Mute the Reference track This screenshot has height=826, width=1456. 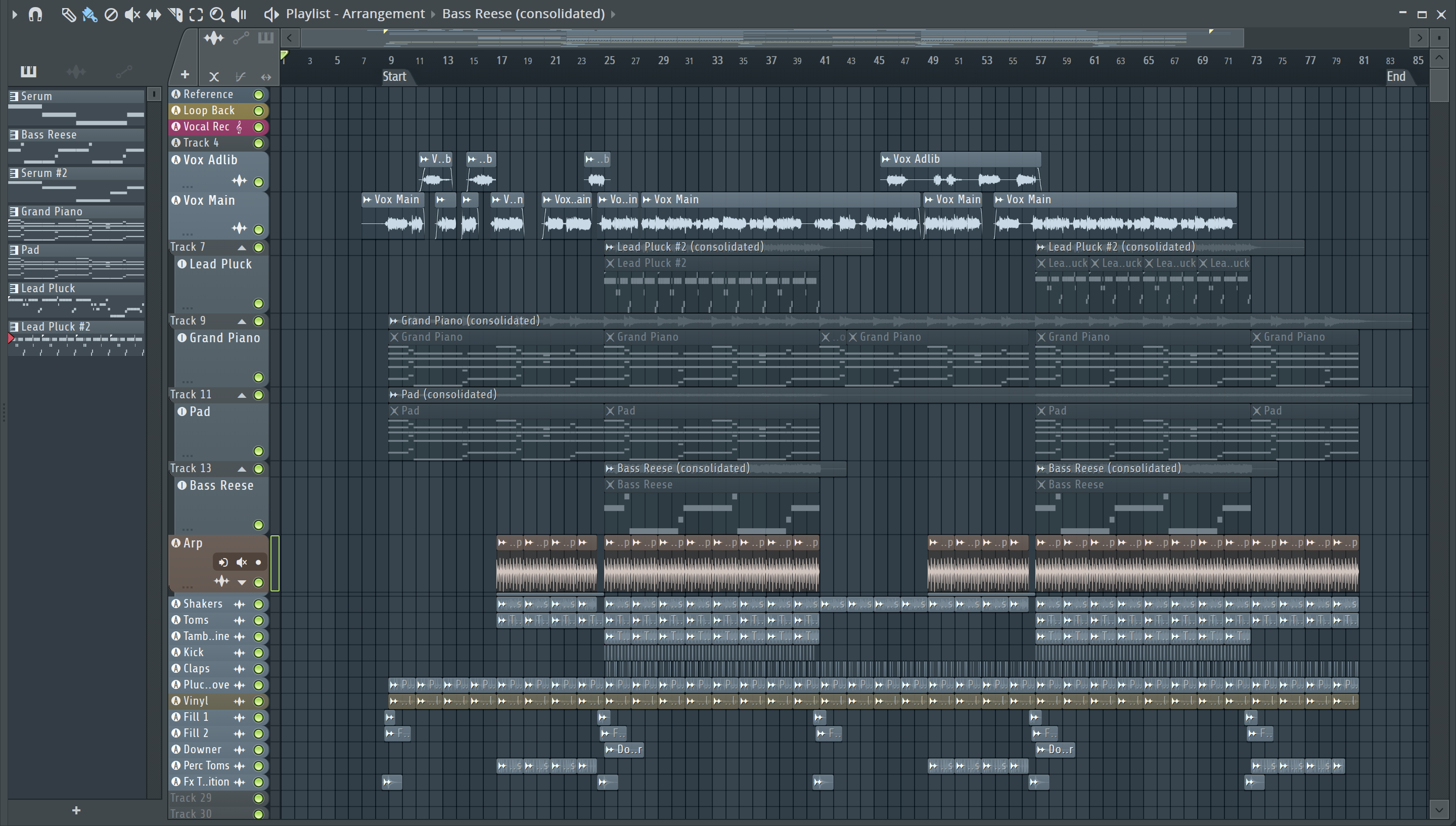tap(259, 95)
